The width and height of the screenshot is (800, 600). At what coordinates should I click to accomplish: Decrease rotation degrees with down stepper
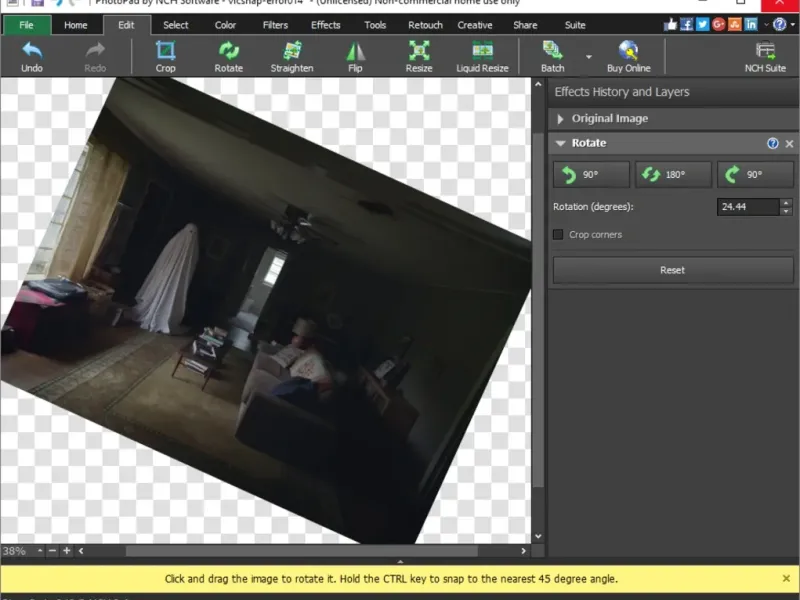point(786,211)
